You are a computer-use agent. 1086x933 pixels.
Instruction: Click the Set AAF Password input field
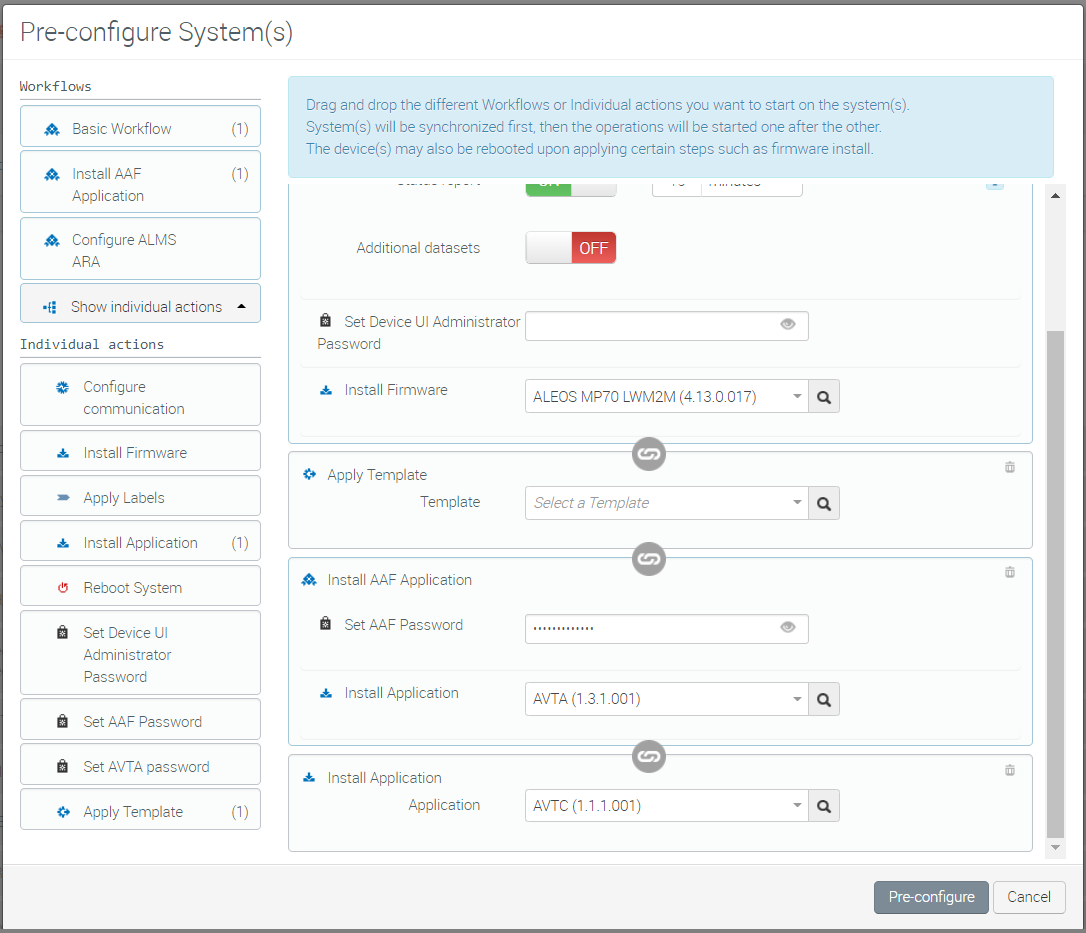(650, 628)
